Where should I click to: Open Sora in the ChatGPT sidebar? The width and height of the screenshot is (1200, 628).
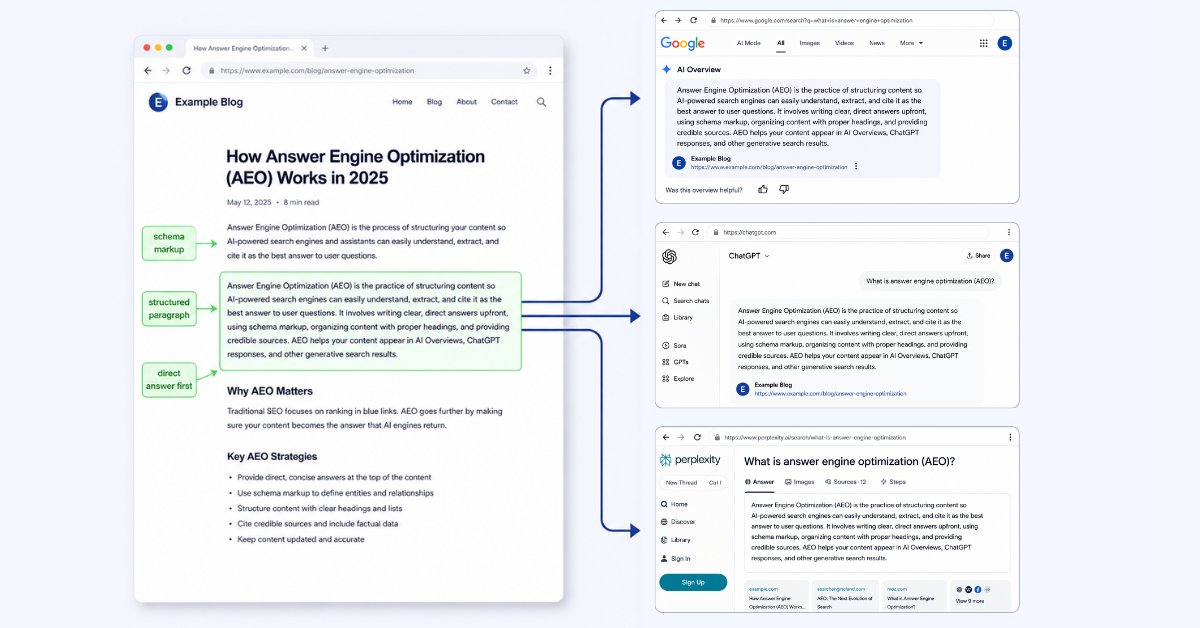[x=675, y=345]
